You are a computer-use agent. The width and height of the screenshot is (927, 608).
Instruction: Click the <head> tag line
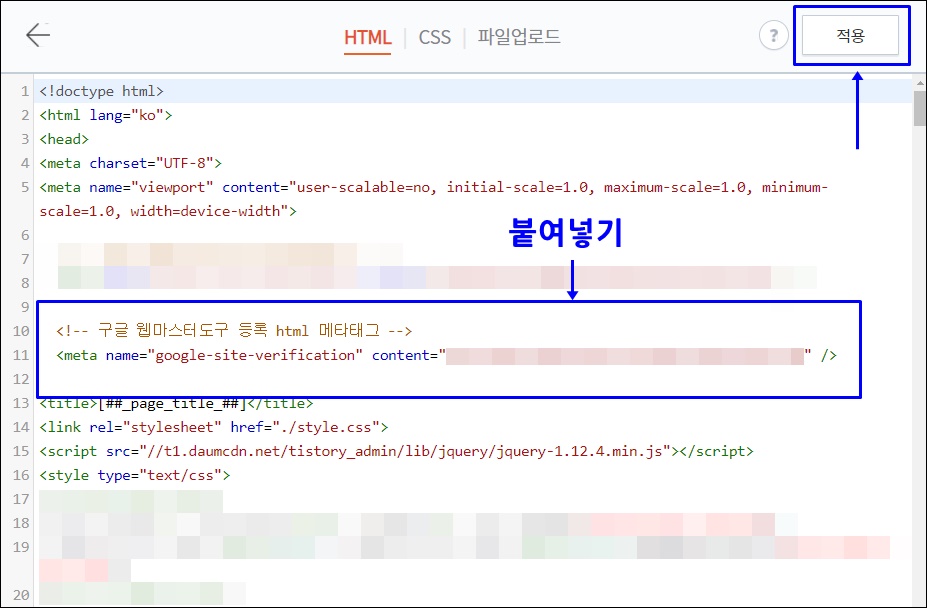[64, 139]
